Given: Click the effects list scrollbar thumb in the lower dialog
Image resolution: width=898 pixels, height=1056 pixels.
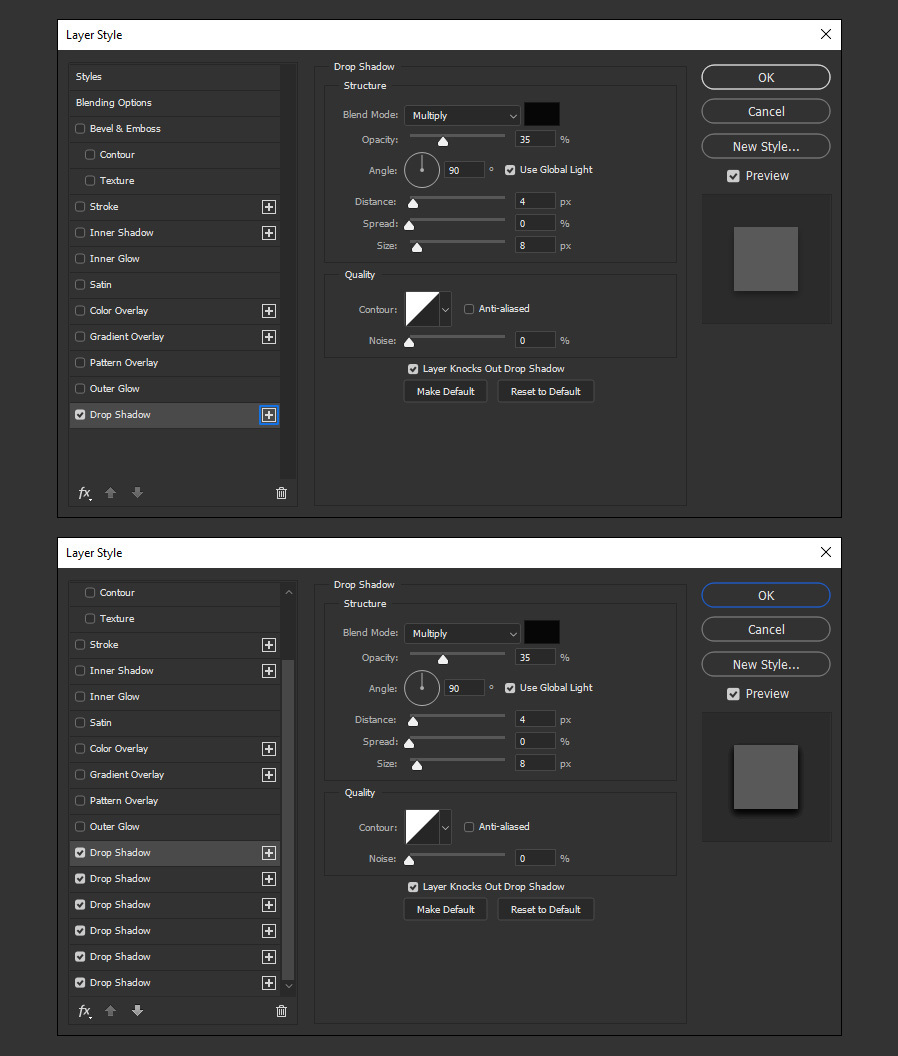Looking at the screenshot, I should click(288, 820).
